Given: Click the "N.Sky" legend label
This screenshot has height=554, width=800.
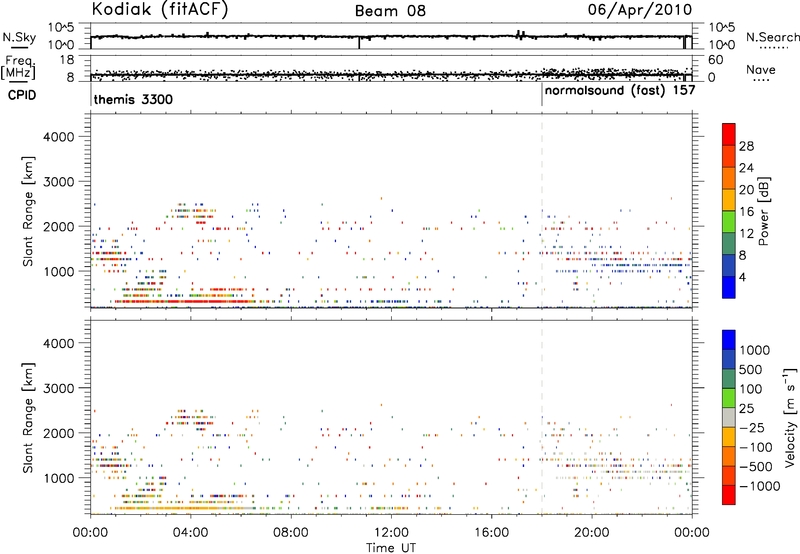Looking at the screenshot, I should tap(19, 37).
